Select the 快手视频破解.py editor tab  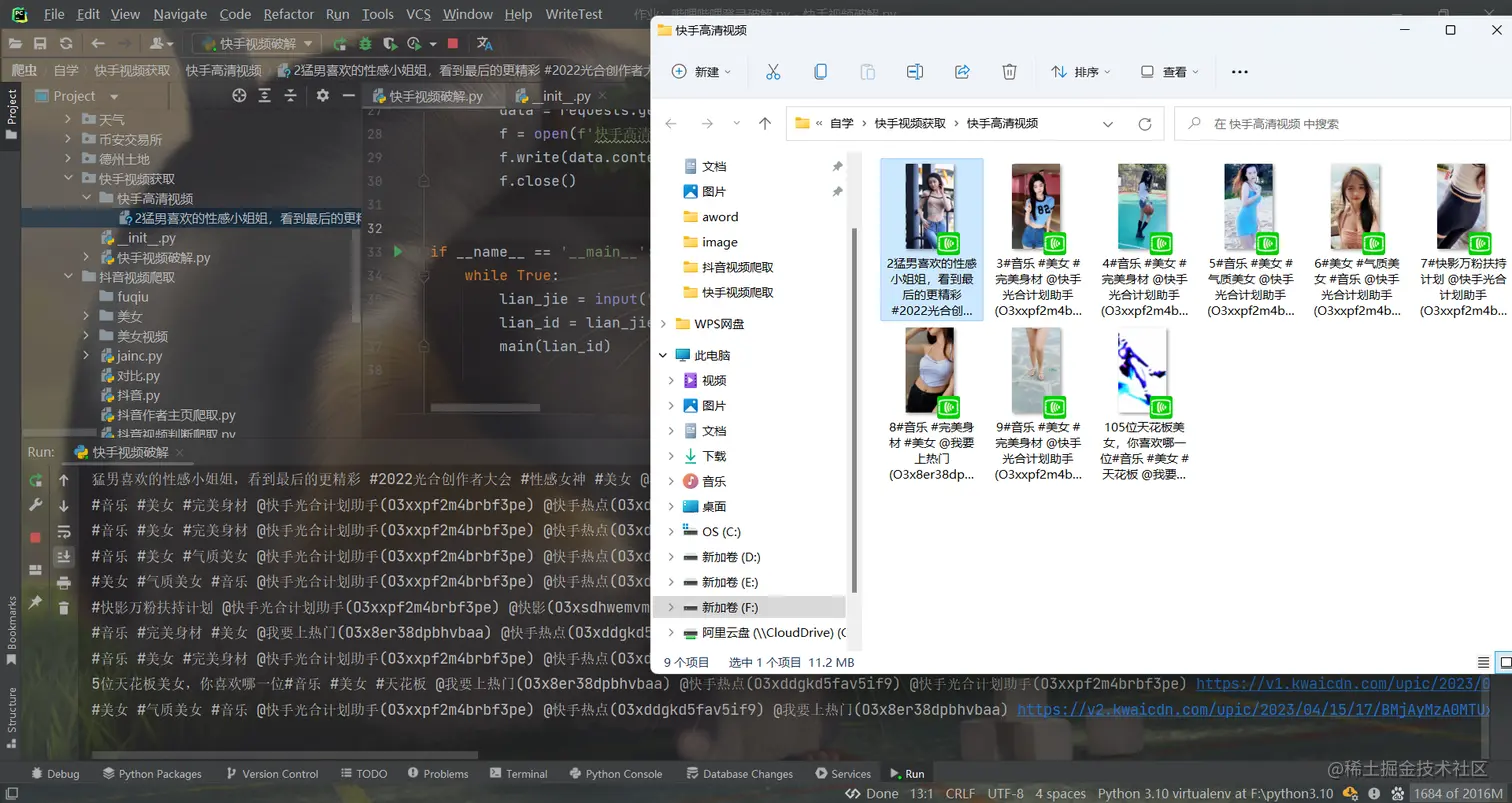[x=435, y=96]
